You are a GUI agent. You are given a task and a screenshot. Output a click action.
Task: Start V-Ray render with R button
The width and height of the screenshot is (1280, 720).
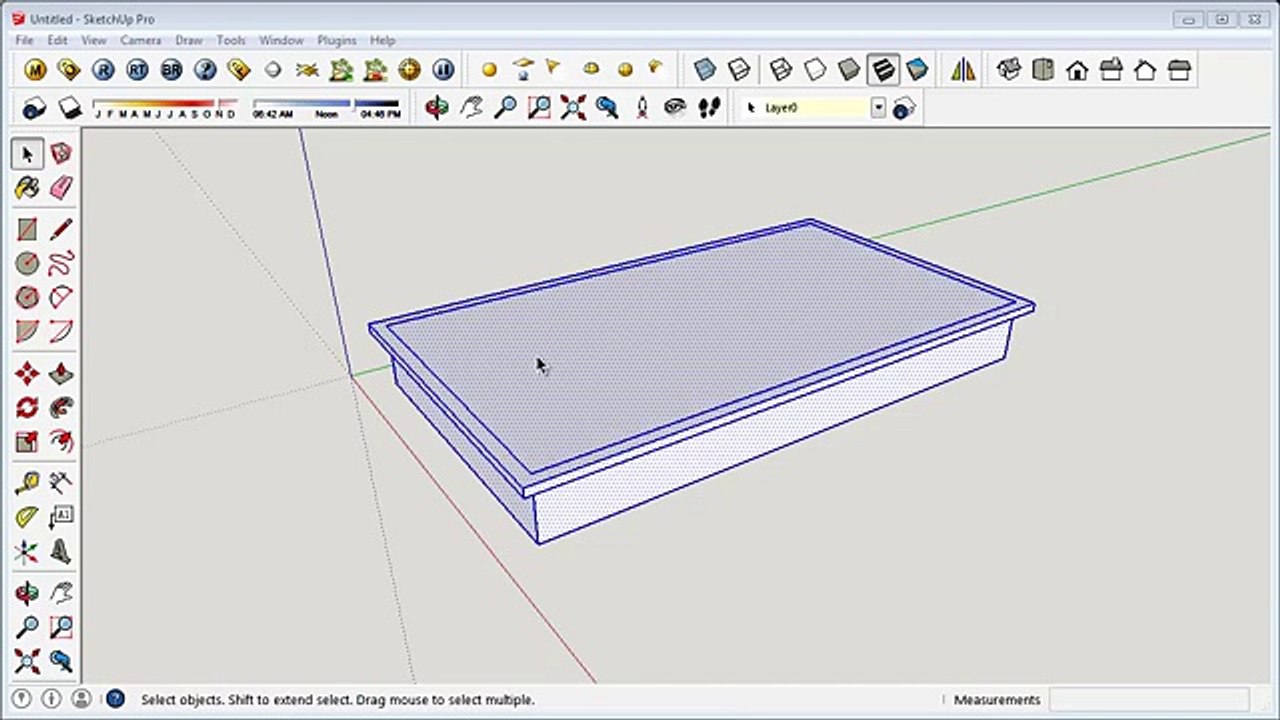103,70
